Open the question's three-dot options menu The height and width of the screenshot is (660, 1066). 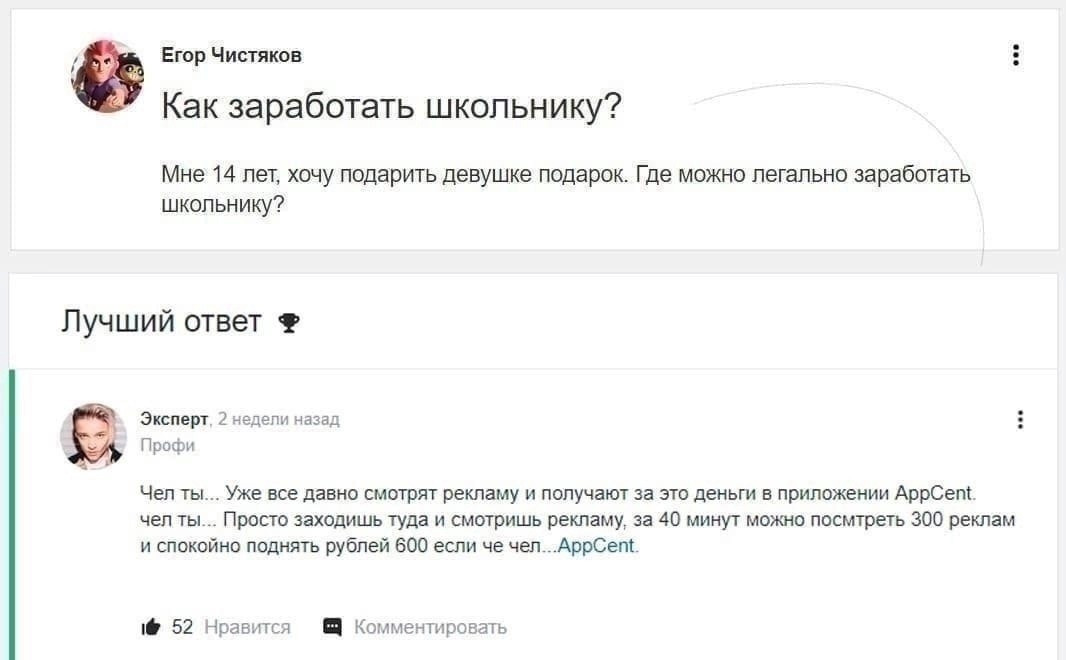click(1016, 56)
